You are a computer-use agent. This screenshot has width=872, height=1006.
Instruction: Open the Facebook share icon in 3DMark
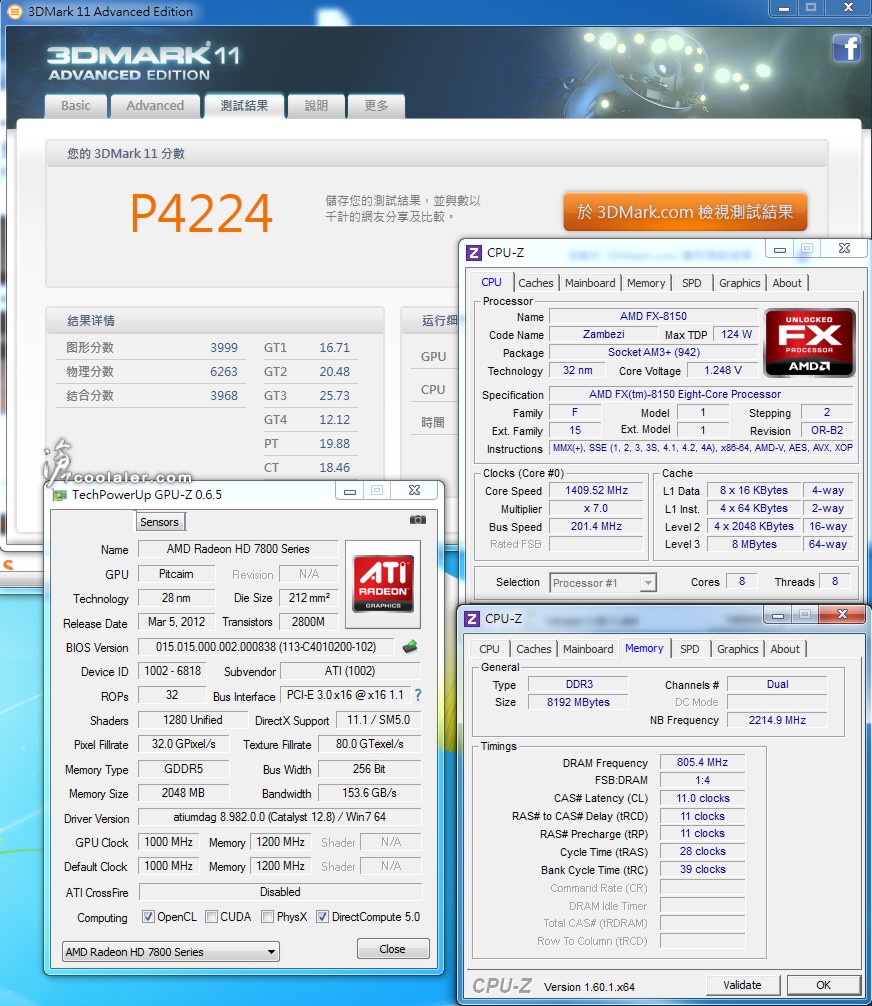(x=846, y=47)
